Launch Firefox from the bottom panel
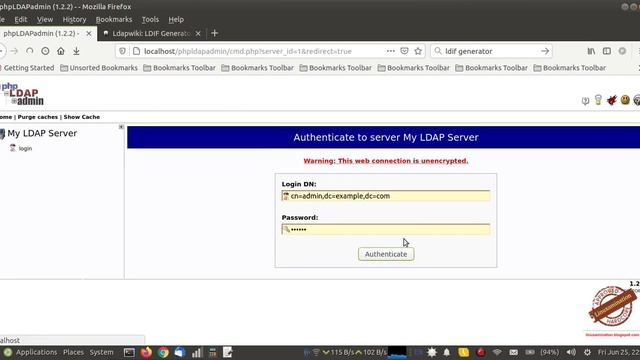Screen dimensions: 640x360 146,352
